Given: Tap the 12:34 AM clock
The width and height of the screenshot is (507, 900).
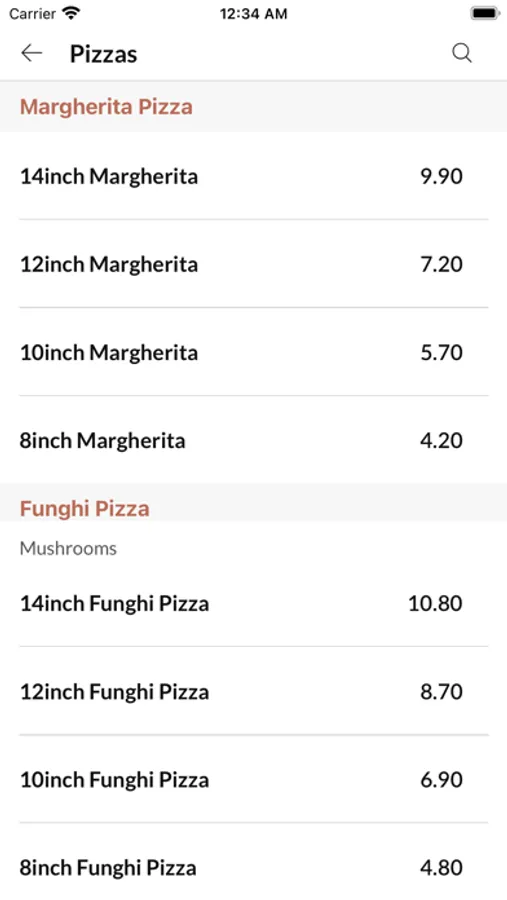Looking at the screenshot, I should tap(253, 14).
